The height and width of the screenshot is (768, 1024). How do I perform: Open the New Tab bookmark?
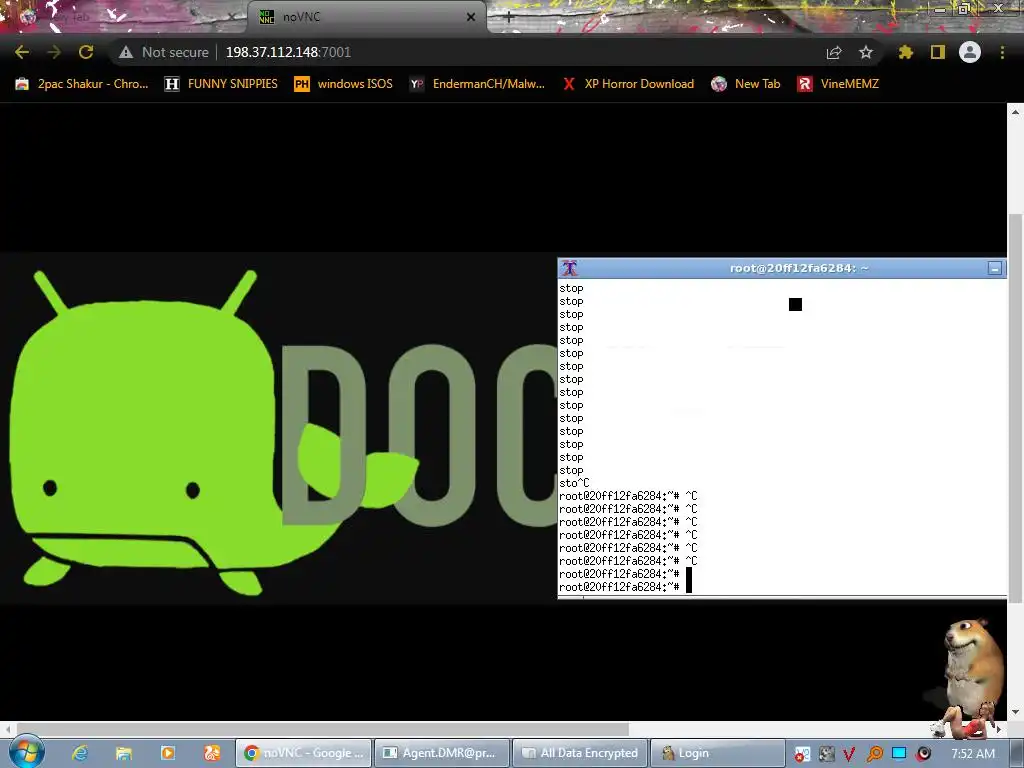click(746, 84)
